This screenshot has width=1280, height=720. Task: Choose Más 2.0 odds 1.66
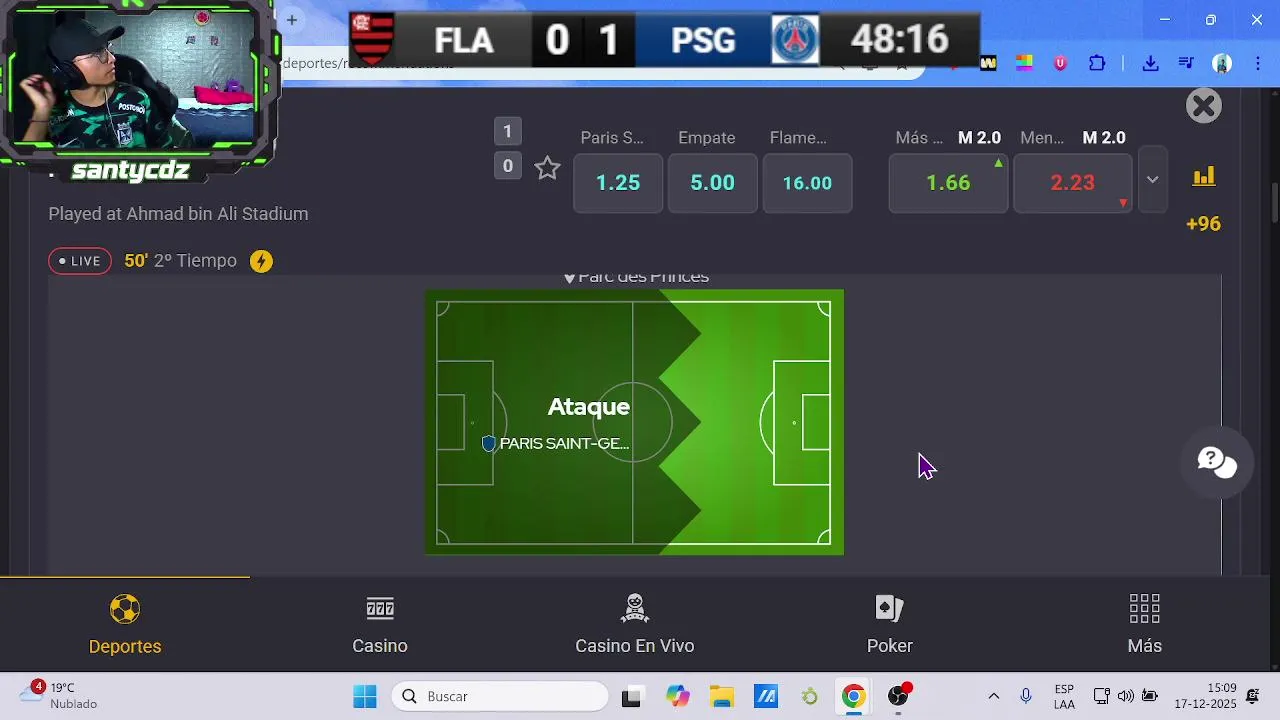[948, 183]
